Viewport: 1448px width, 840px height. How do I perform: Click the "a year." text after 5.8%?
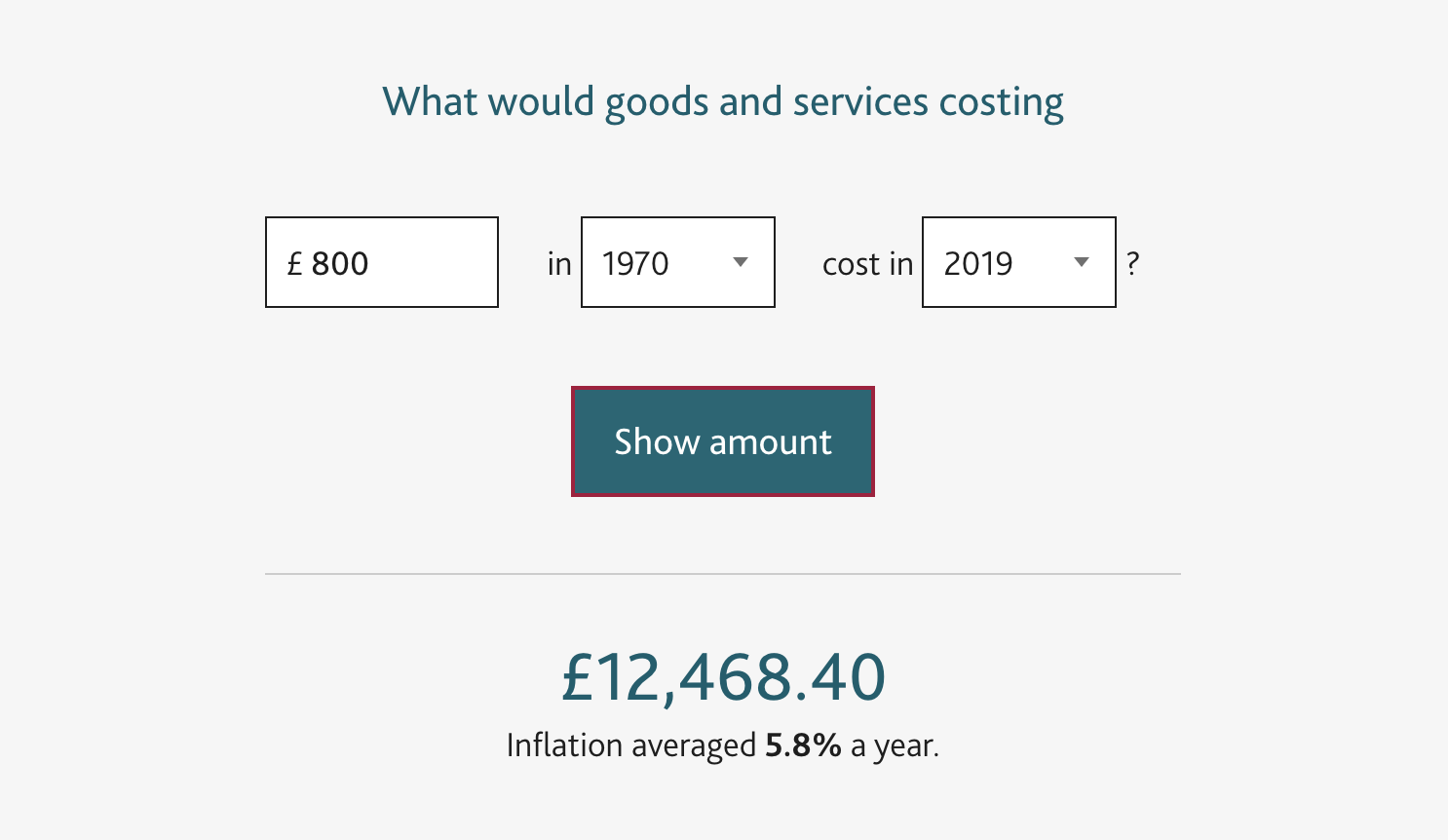tap(895, 745)
